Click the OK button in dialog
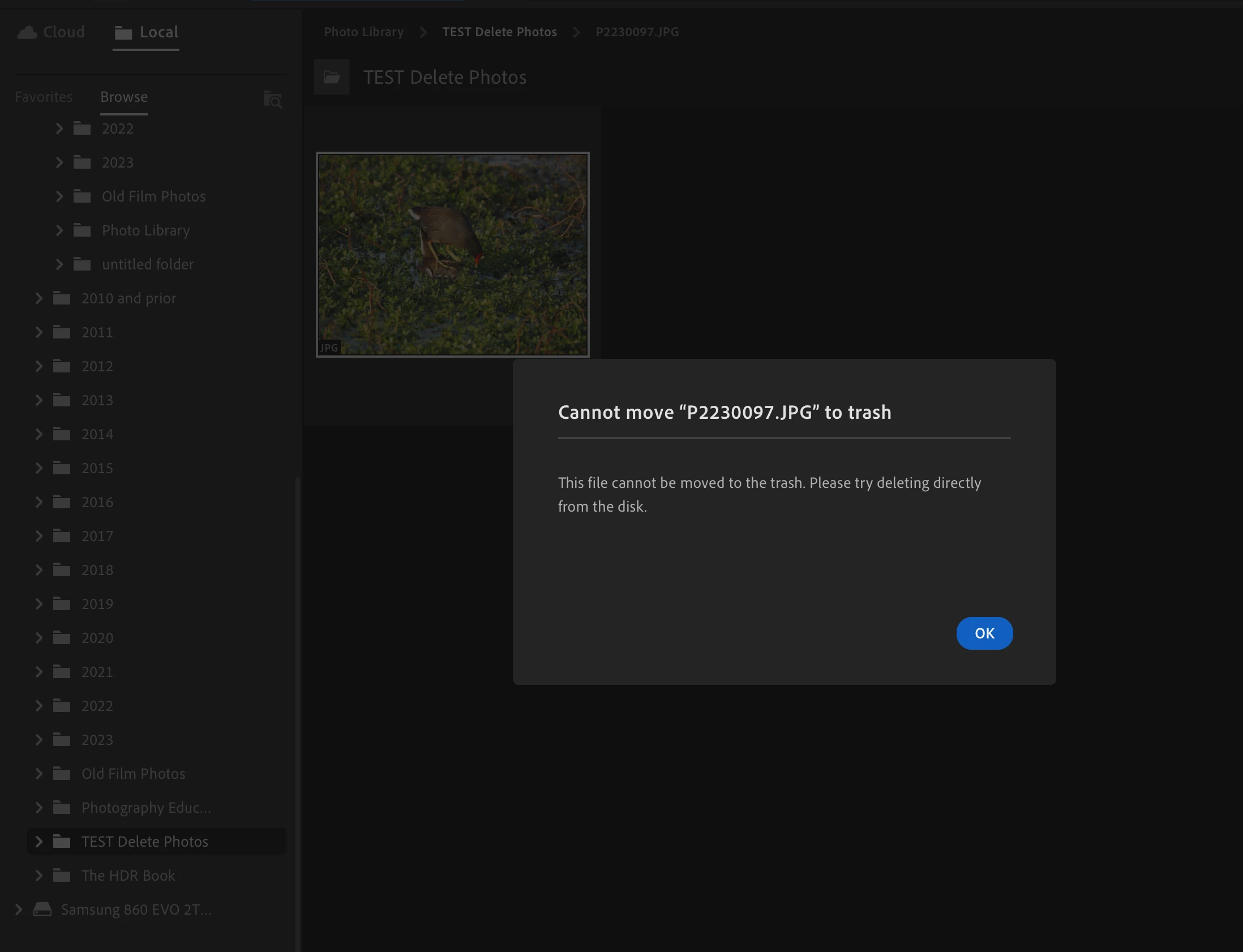Image resolution: width=1243 pixels, height=952 pixels. point(984,633)
